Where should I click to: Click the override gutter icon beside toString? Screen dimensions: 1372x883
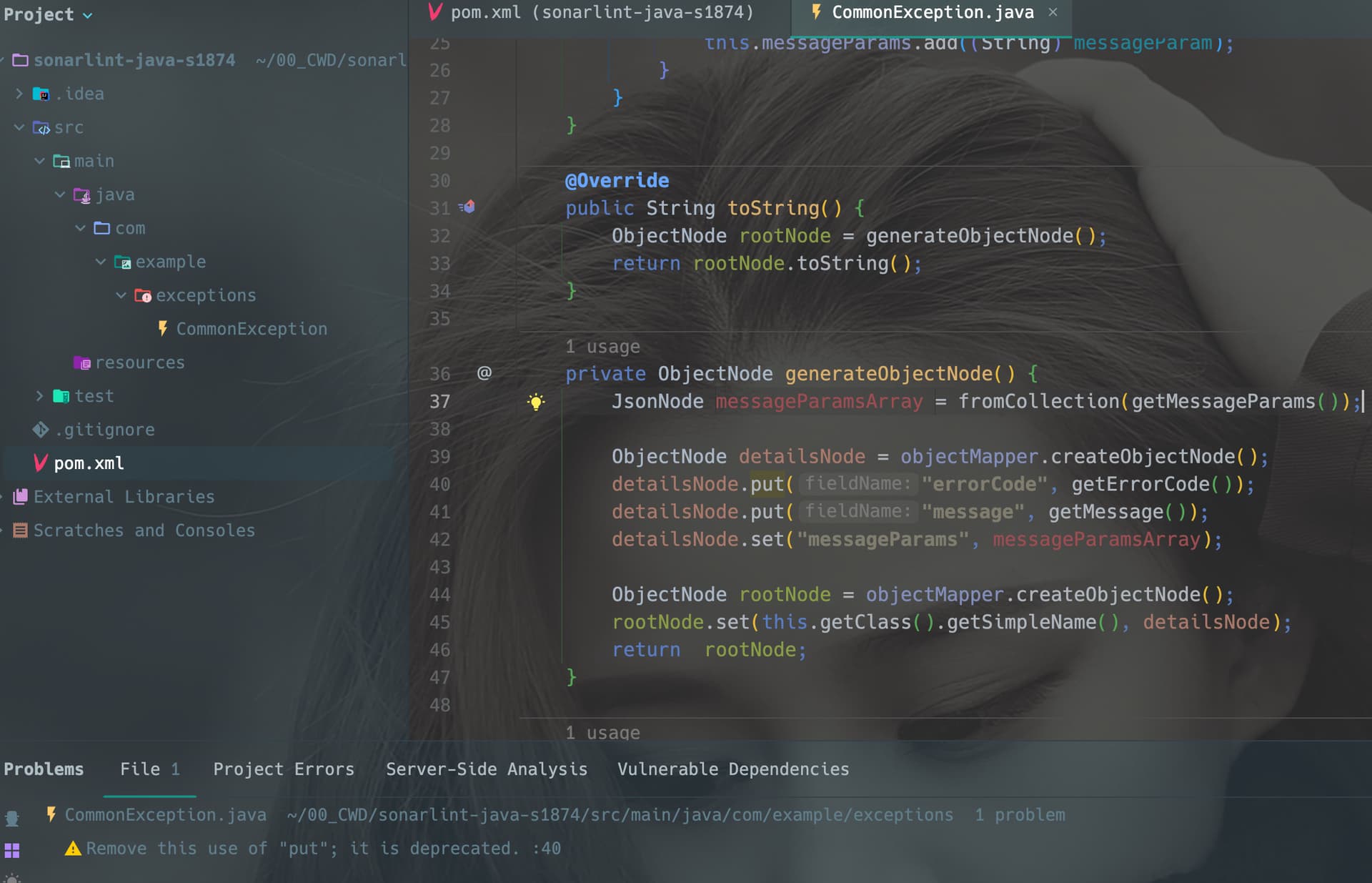tap(467, 207)
